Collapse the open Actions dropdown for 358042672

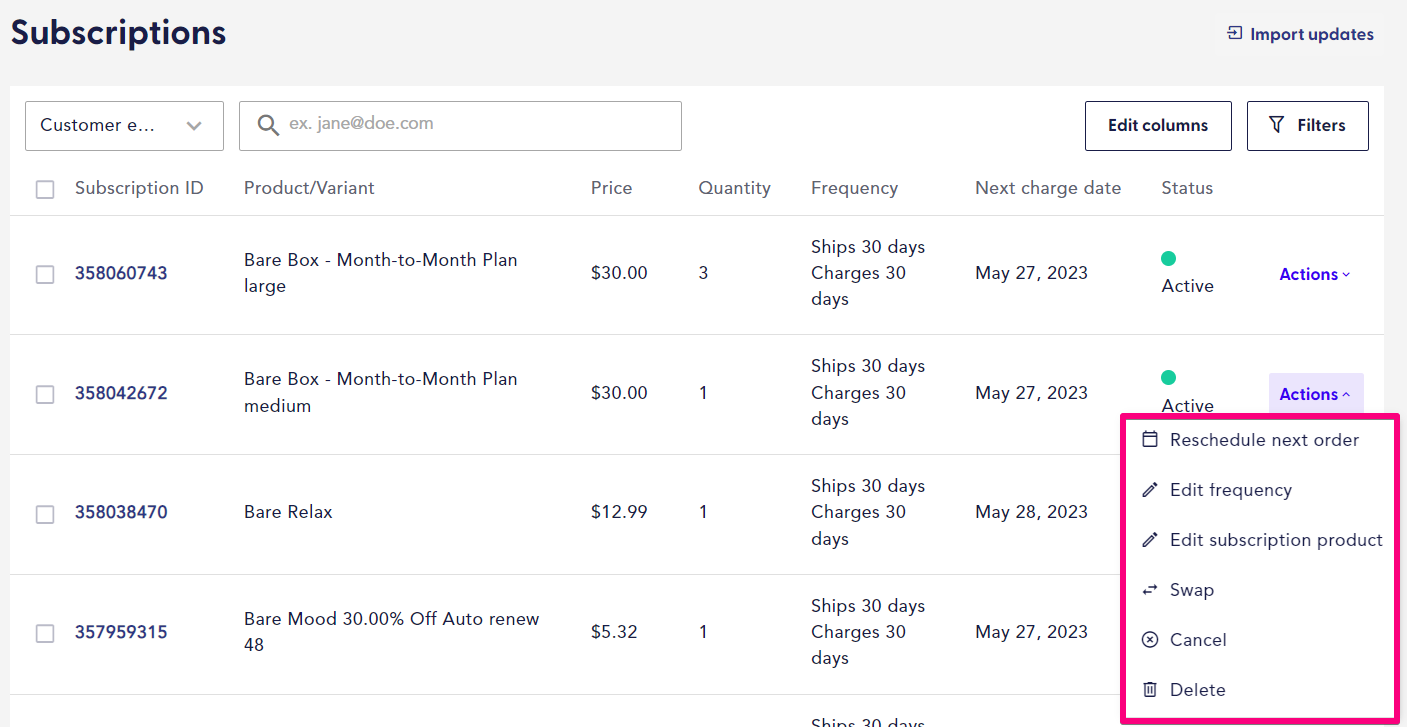[1314, 393]
